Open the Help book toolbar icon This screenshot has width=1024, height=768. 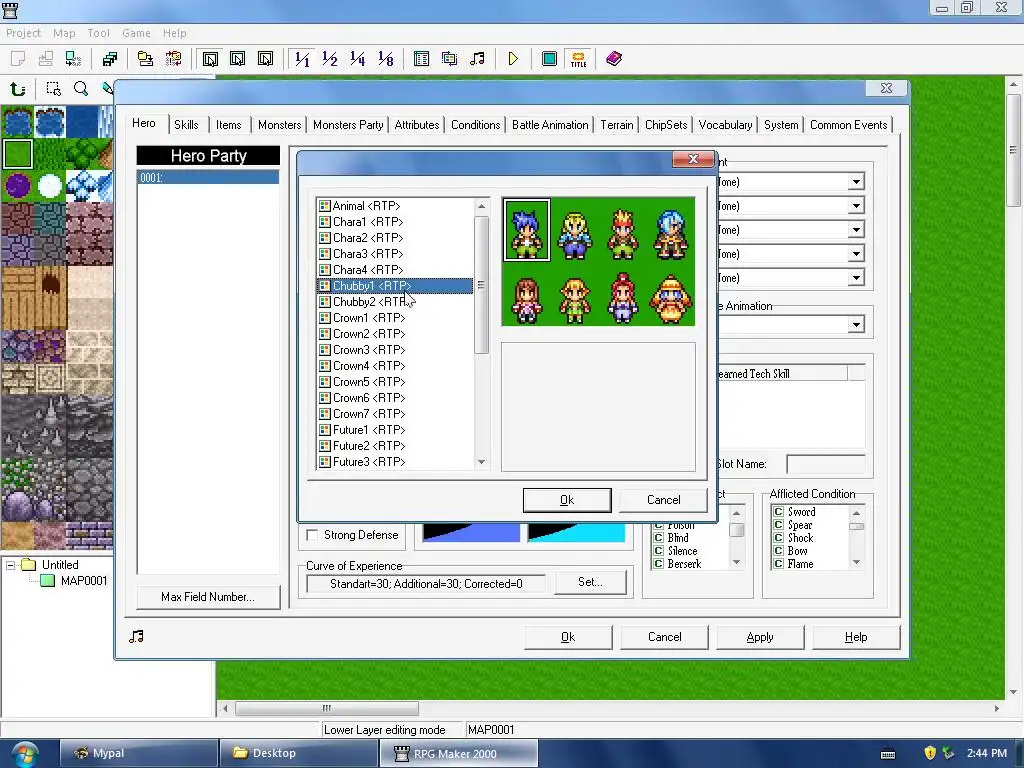pos(614,59)
